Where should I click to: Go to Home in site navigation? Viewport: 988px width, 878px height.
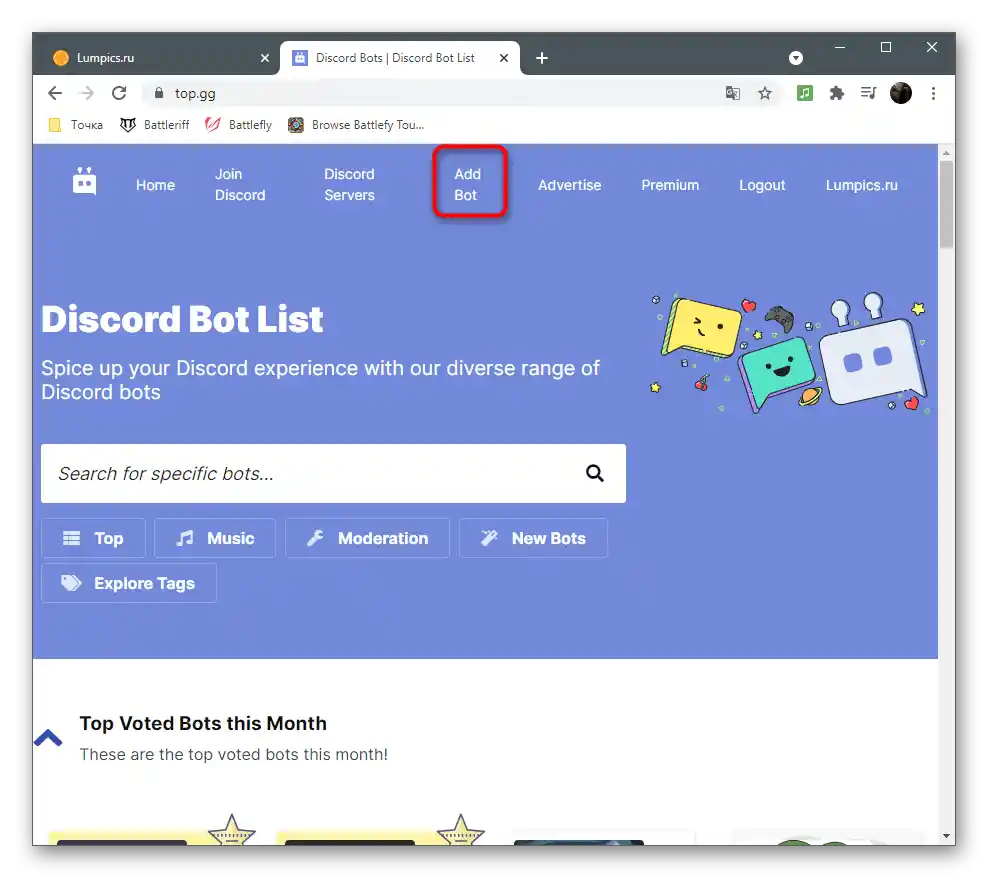pos(156,185)
